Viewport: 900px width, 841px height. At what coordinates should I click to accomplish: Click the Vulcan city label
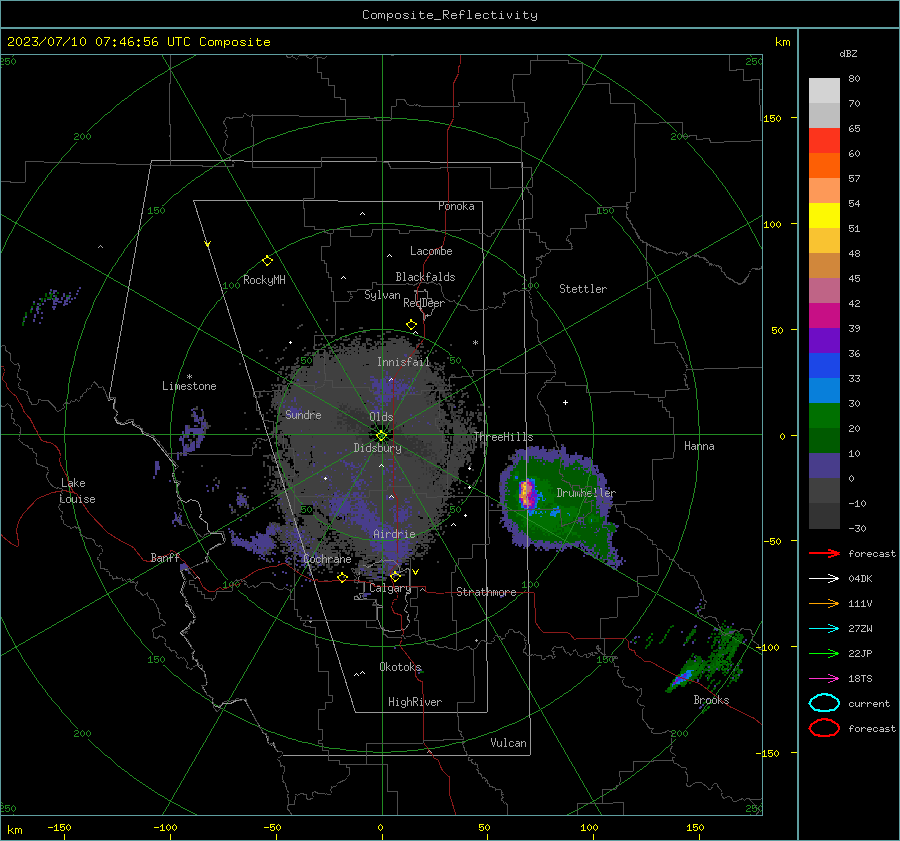pyautogui.click(x=508, y=743)
